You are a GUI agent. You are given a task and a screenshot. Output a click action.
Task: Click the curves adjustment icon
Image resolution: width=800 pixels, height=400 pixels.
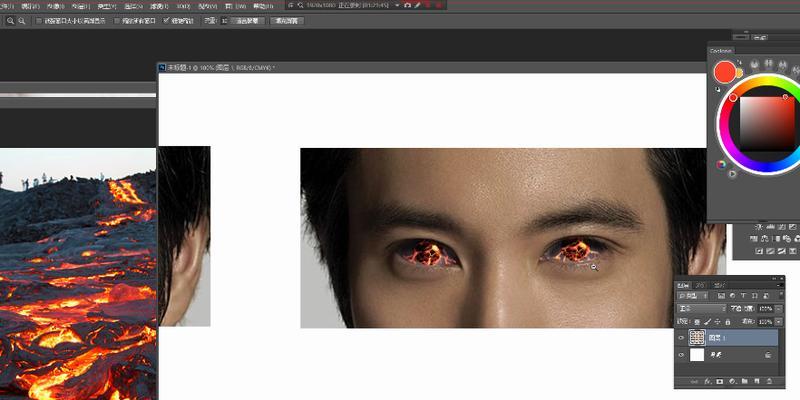pos(781,227)
